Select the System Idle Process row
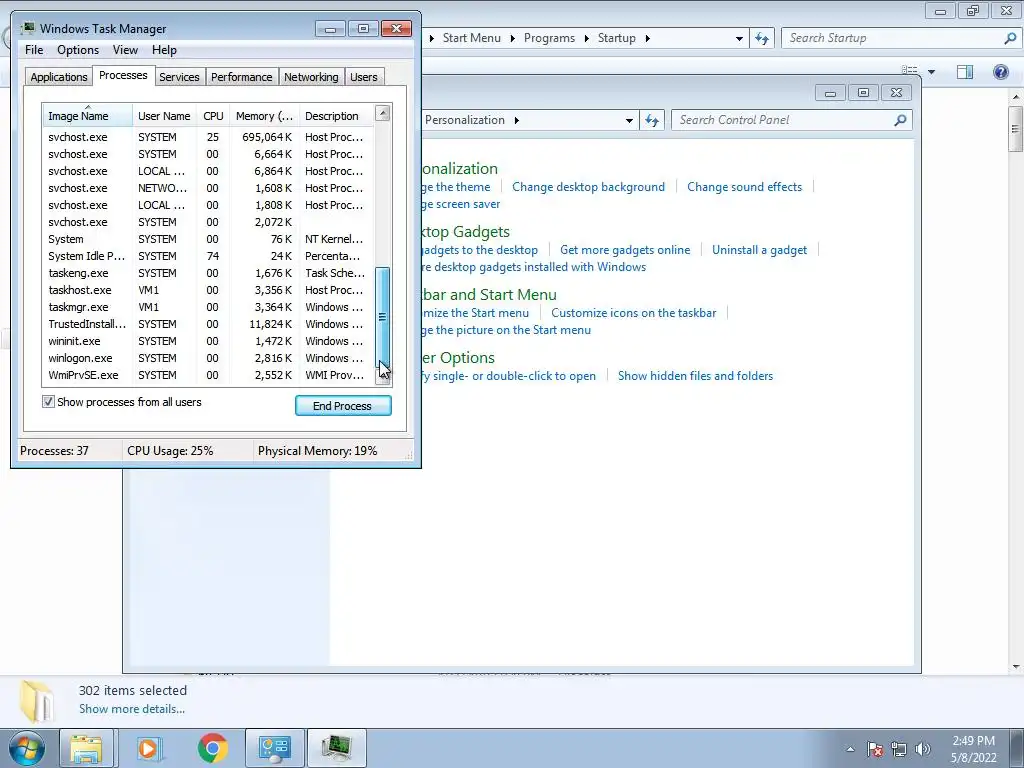 [x=208, y=256]
